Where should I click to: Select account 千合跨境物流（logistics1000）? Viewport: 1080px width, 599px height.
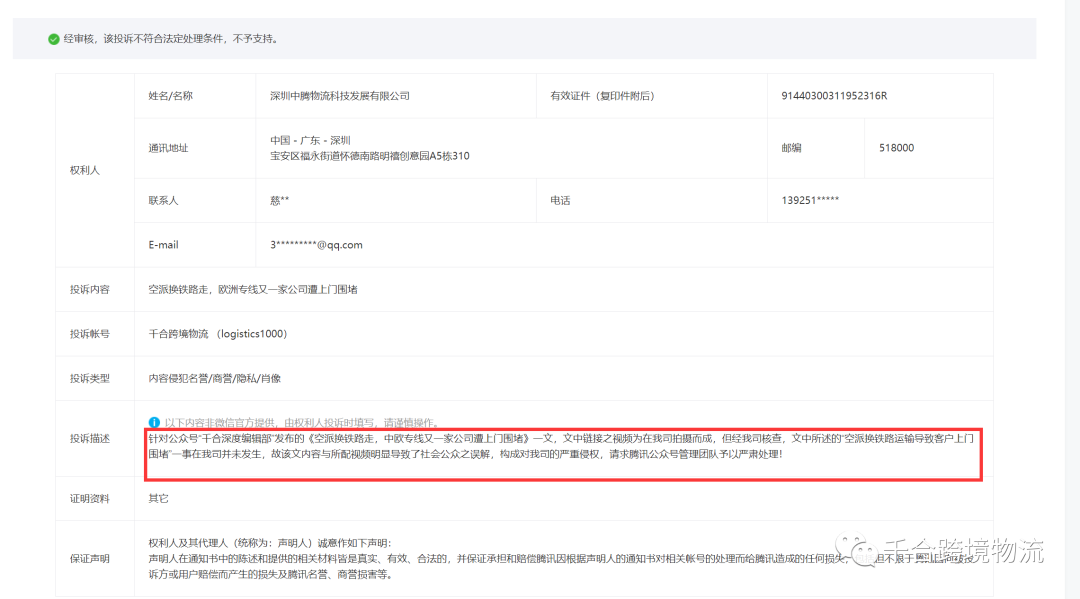click(x=218, y=334)
